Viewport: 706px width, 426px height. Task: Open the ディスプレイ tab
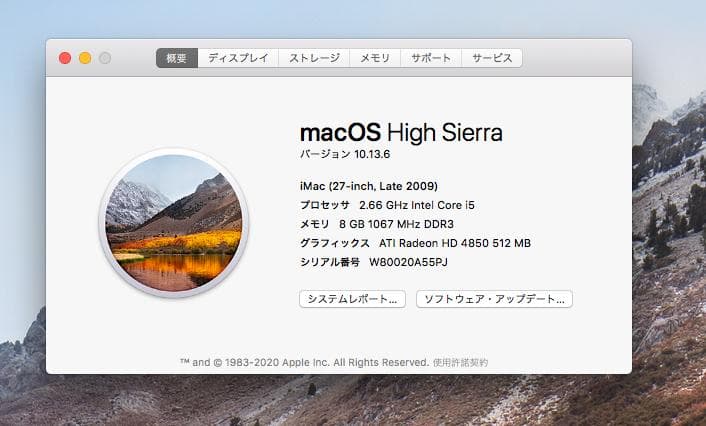click(x=238, y=58)
